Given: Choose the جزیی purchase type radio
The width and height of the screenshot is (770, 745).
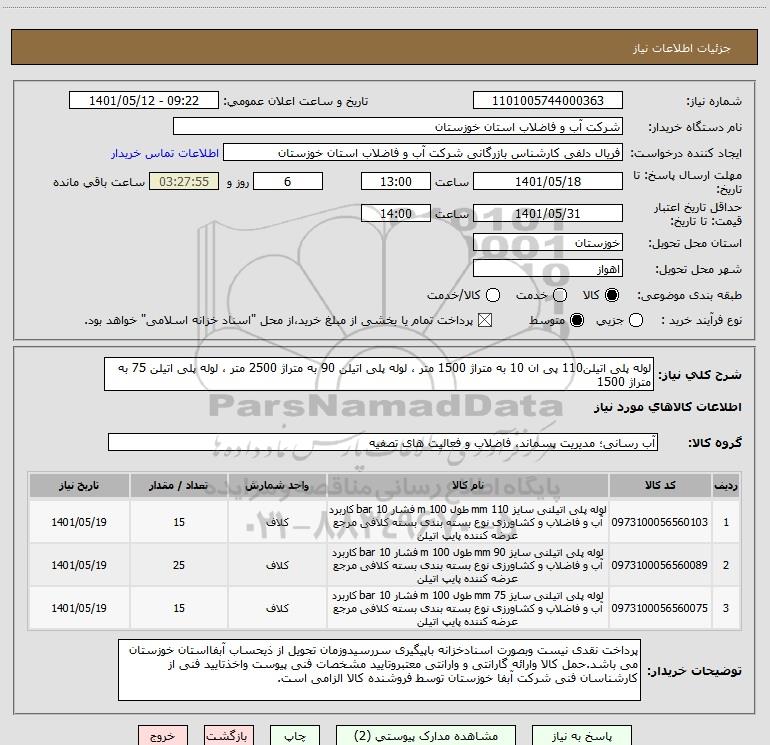Looking at the screenshot, I should (x=635, y=320).
